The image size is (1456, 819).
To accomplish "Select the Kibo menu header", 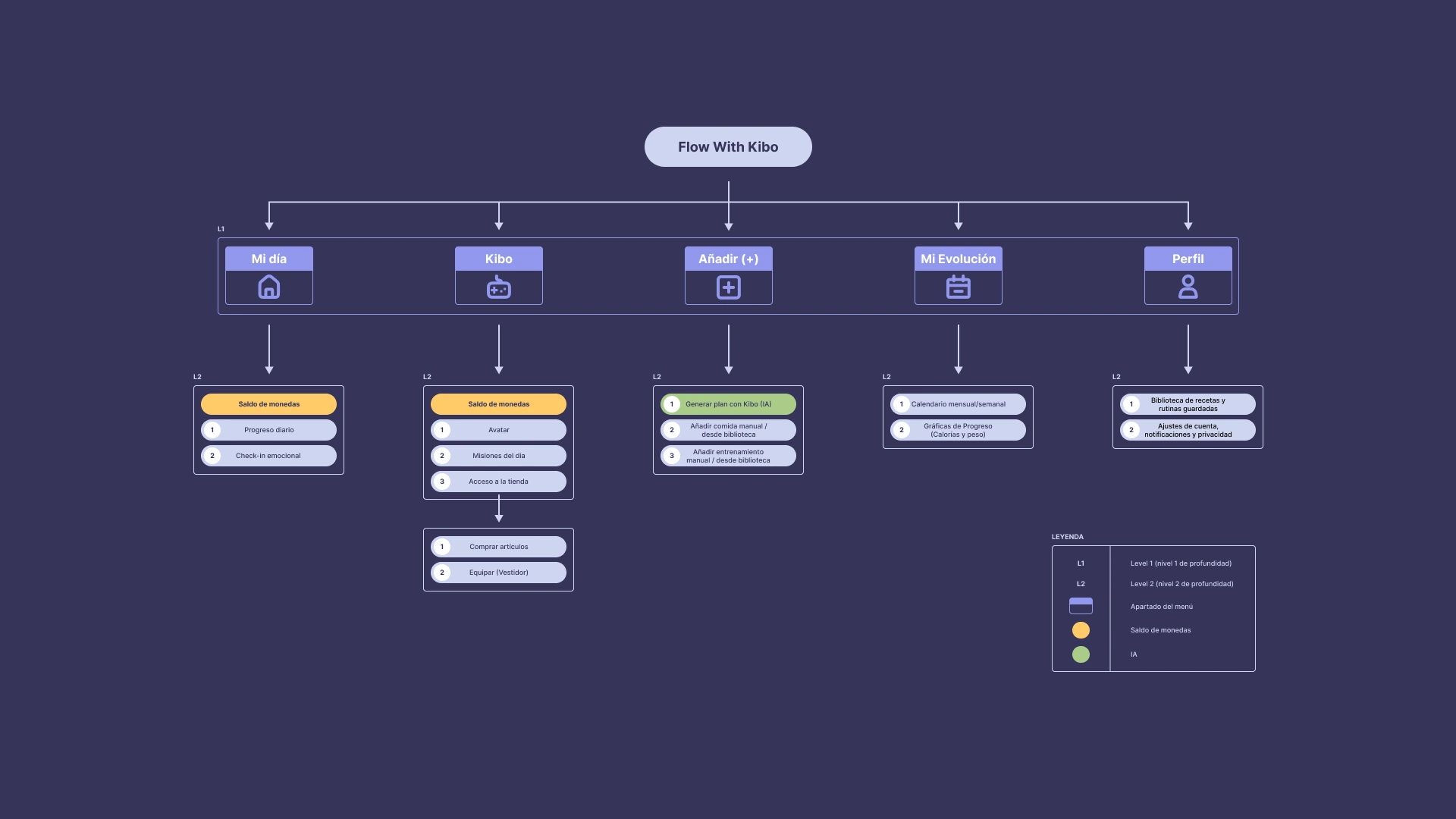I will click(x=499, y=259).
